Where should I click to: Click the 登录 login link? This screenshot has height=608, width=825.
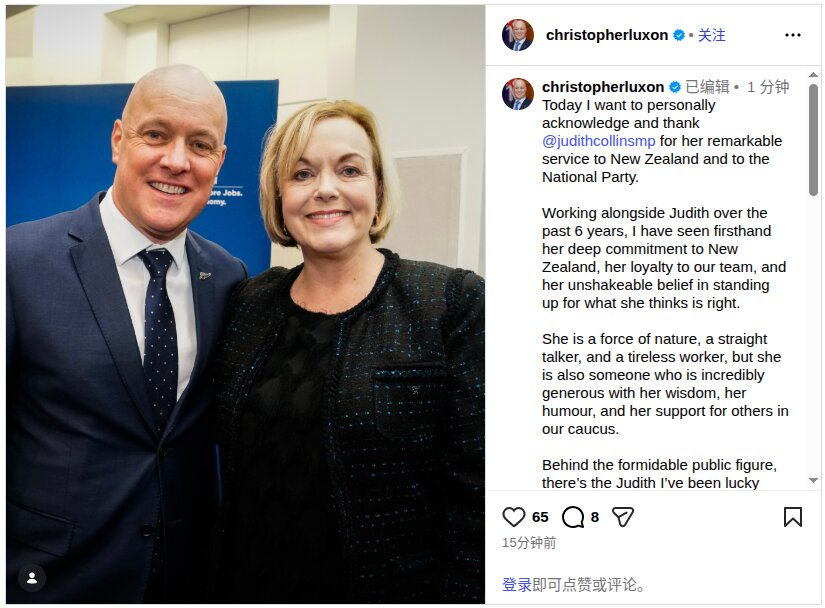tap(517, 584)
